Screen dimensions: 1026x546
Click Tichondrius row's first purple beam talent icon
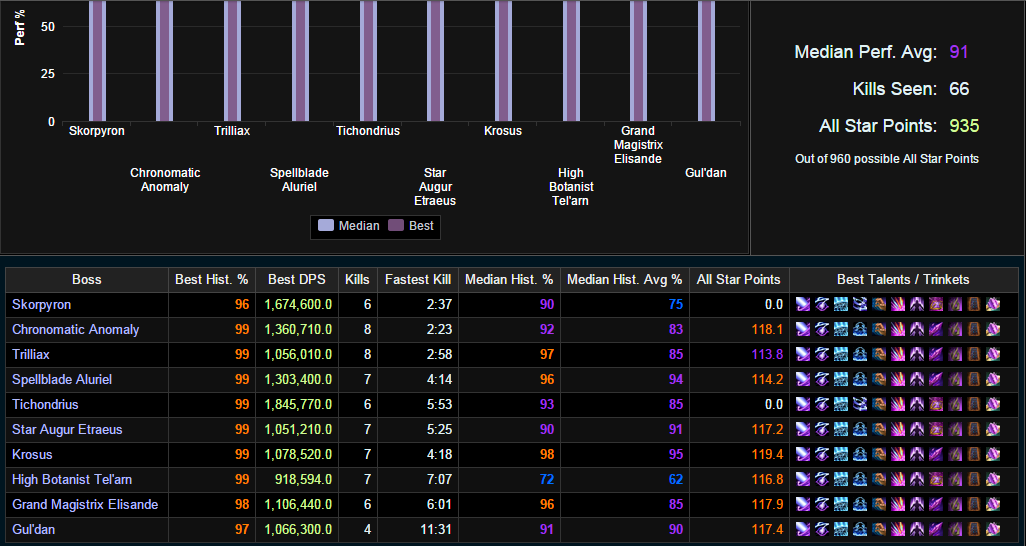tap(803, 404)
